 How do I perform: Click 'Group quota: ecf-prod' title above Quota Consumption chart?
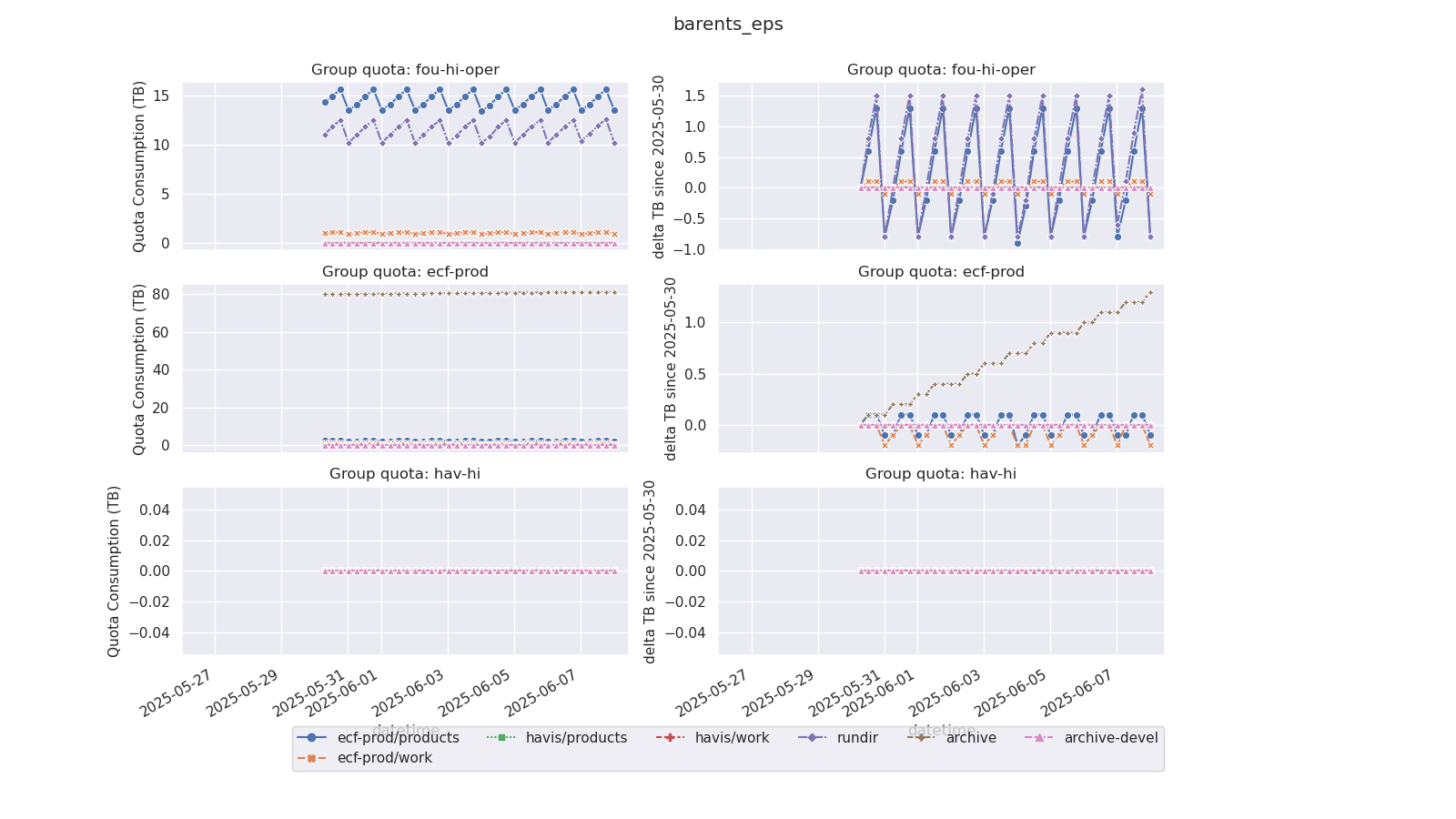(405, 272)
